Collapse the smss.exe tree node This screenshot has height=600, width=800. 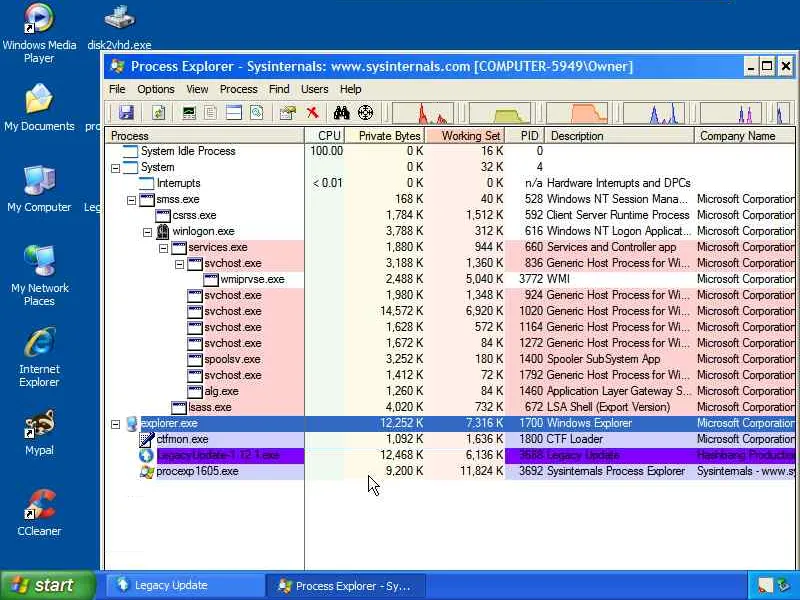(132, 200)
